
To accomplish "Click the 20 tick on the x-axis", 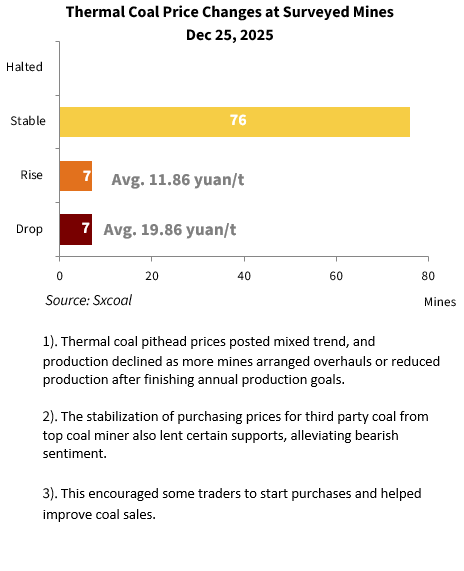I will point(152,276).
